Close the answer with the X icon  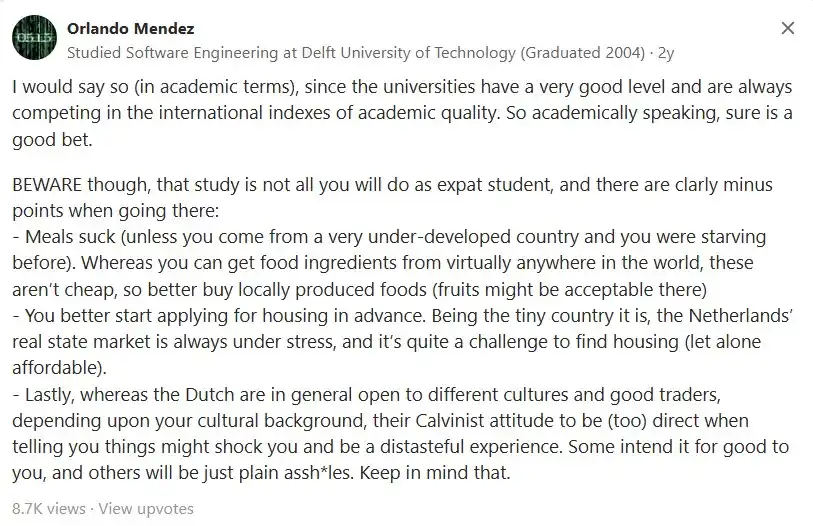(788, 28)
